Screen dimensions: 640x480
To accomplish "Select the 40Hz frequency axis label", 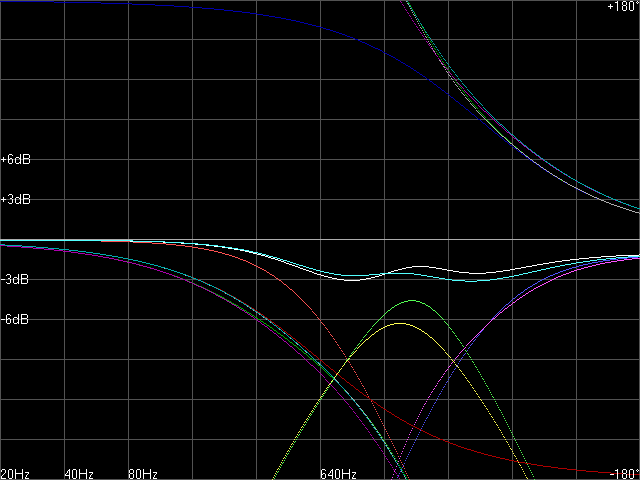I will [79, 473].
